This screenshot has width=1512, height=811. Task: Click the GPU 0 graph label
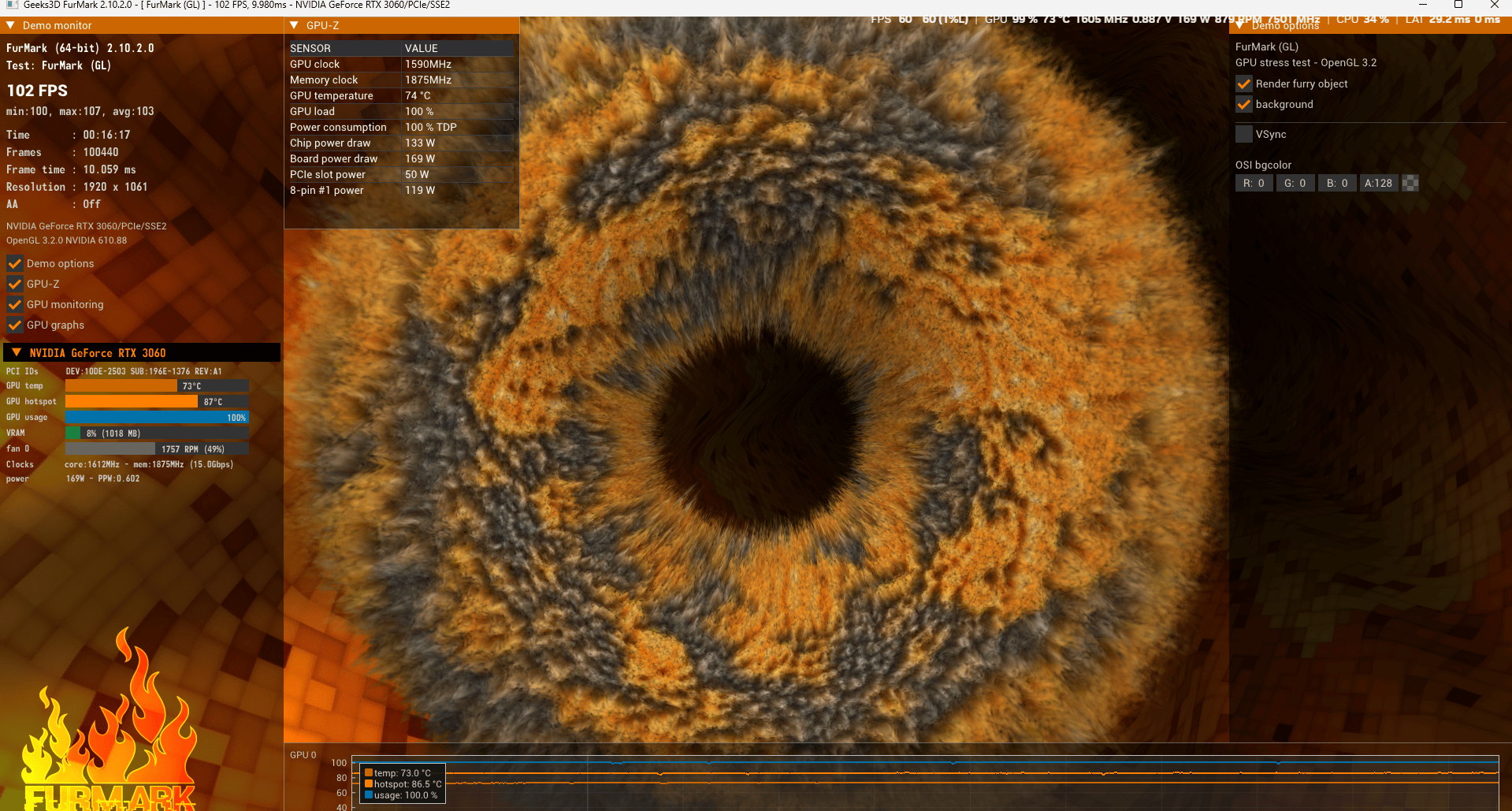click(303, 755)
